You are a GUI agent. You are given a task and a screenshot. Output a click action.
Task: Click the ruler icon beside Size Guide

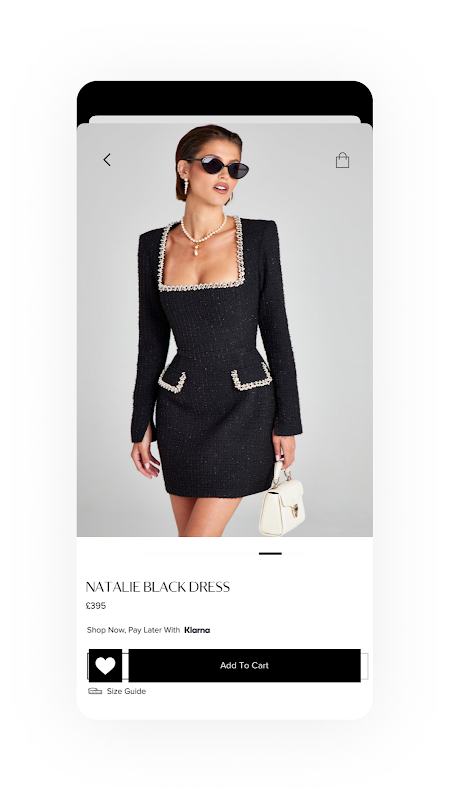(x=95, y=691)
